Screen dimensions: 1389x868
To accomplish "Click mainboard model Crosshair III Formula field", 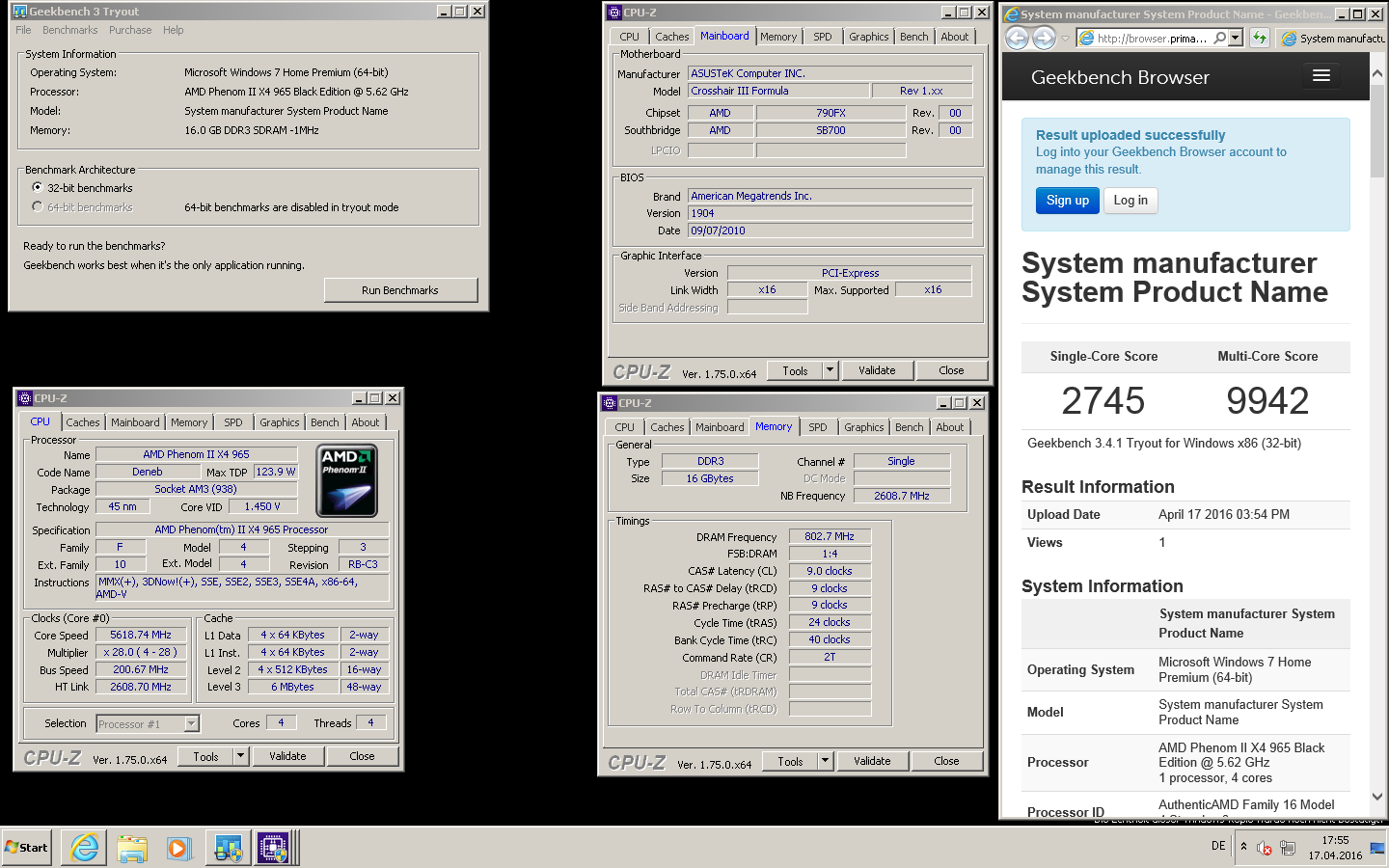I will coord(778,91).
